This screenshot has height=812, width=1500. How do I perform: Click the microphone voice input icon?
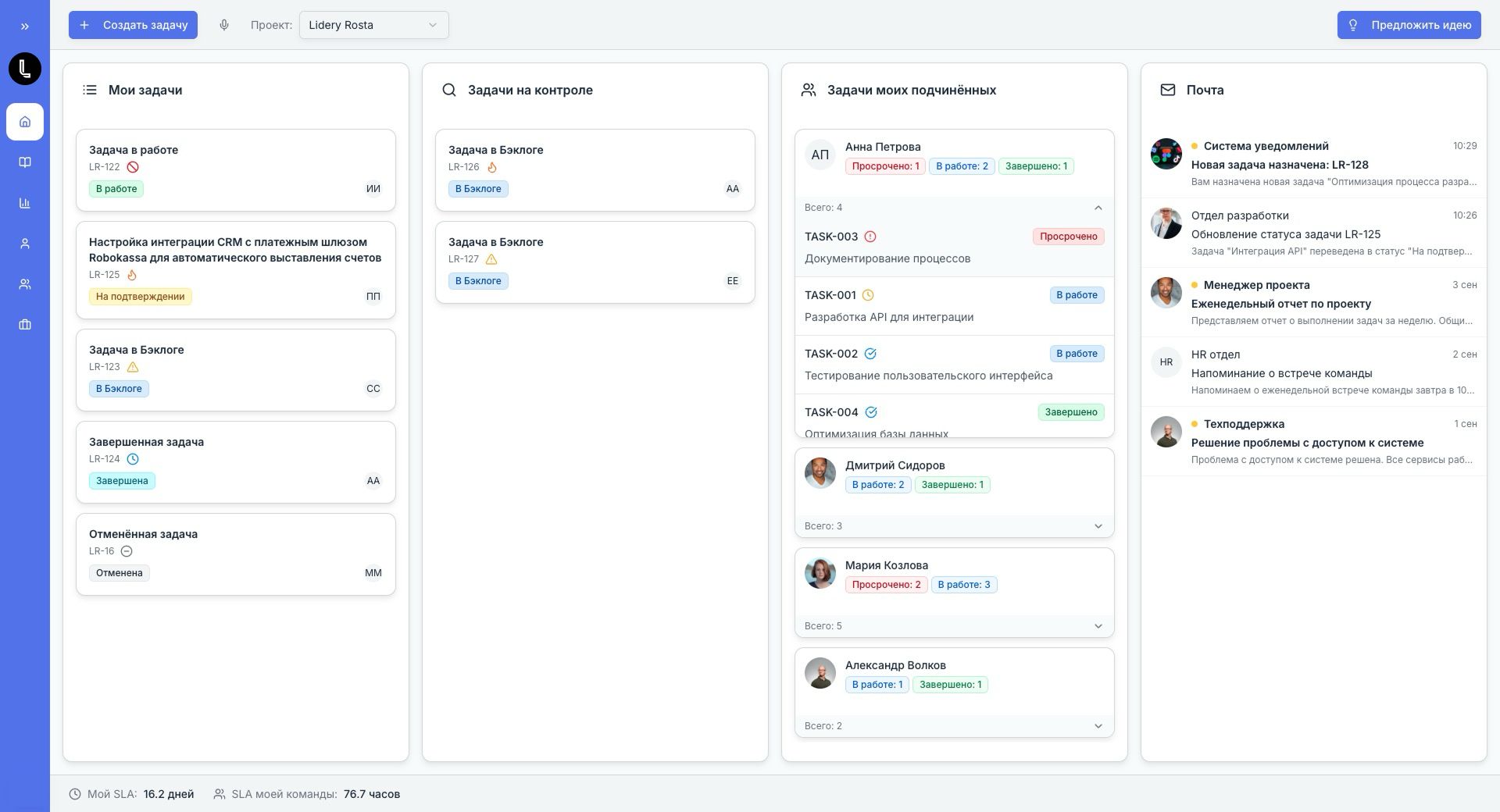coord(224,25)
